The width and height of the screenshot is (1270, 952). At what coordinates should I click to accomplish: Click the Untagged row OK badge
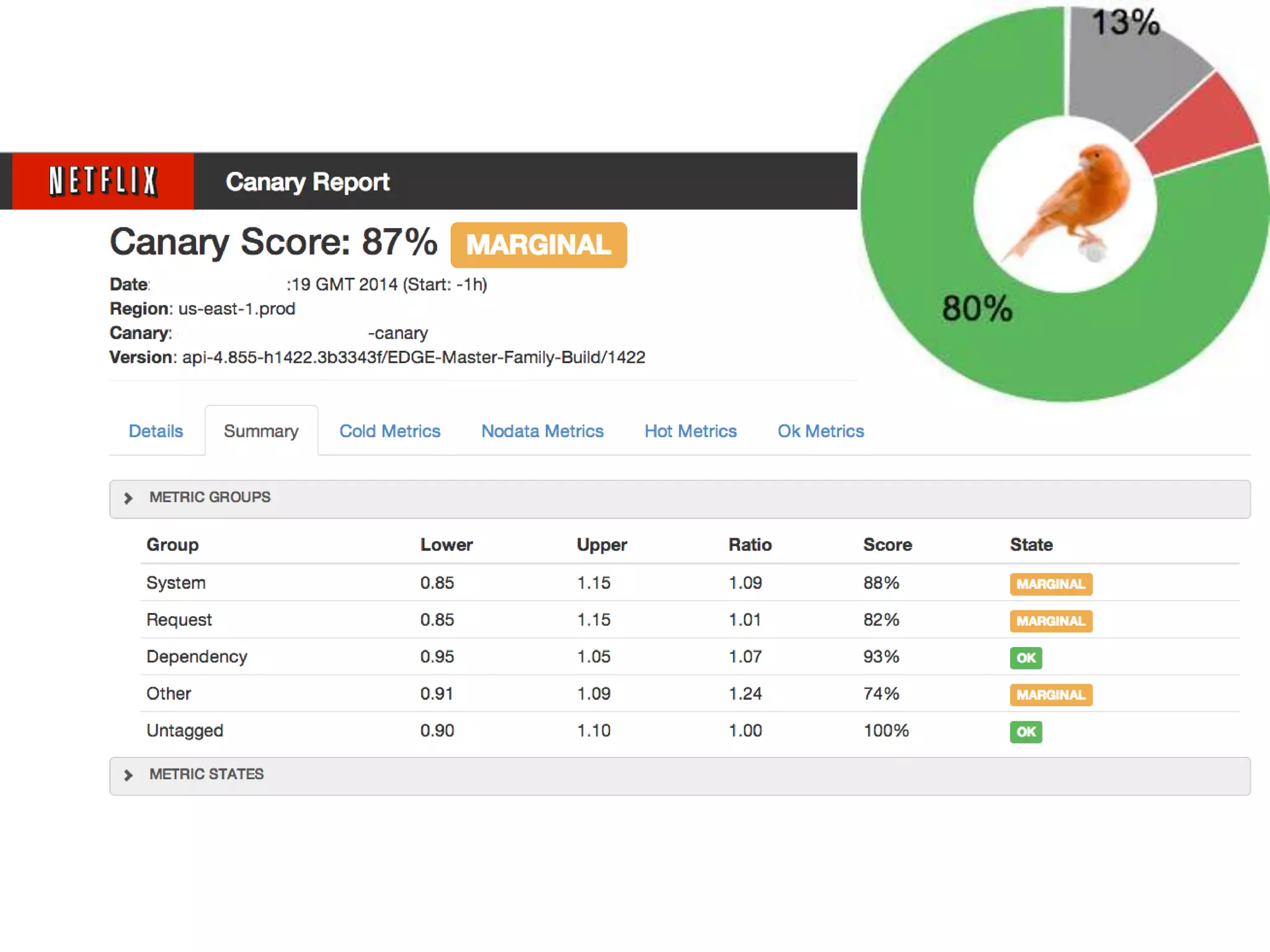1026,732
